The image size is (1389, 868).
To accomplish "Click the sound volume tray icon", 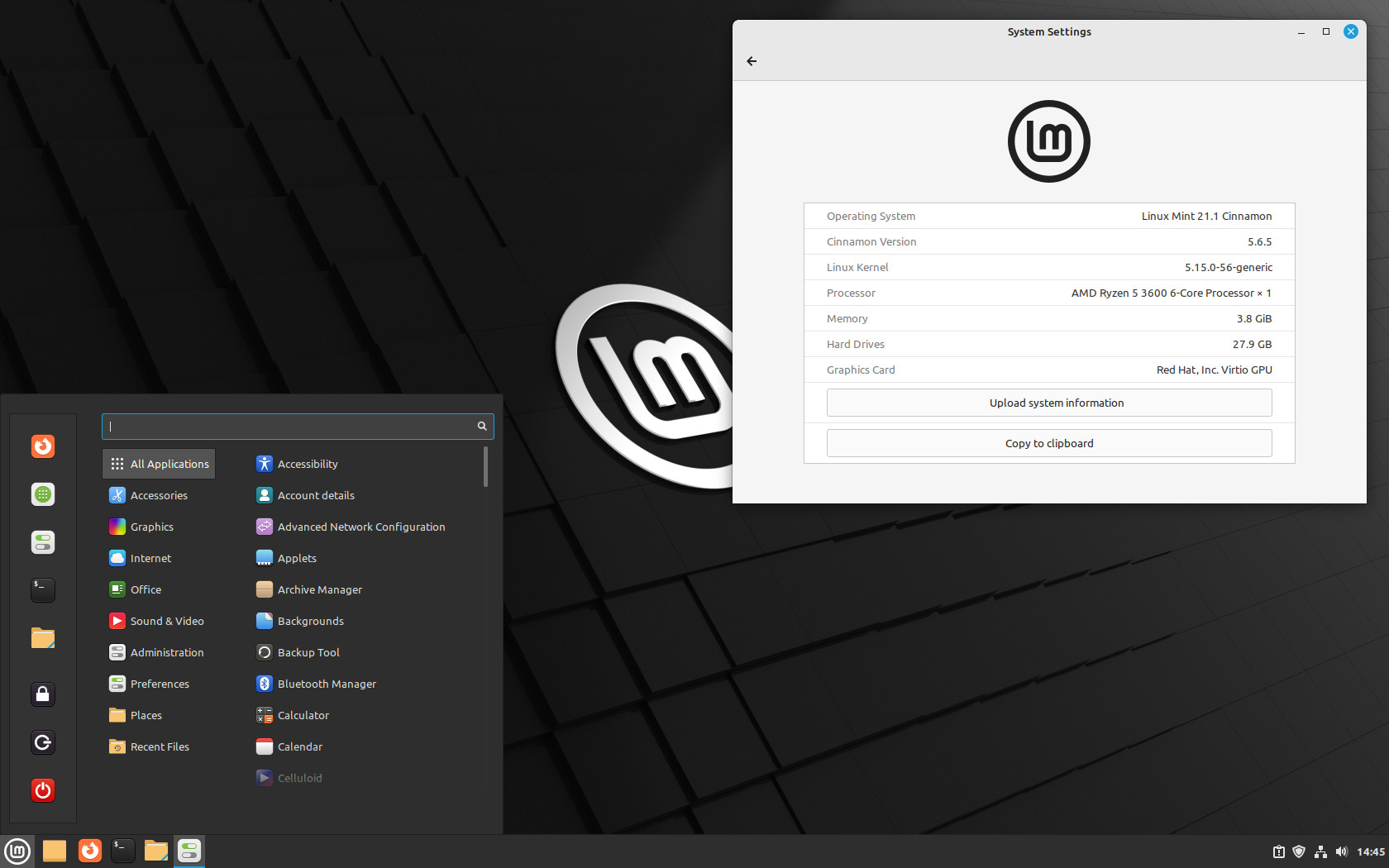I will pyautogui.click(x=1341, y=851).
